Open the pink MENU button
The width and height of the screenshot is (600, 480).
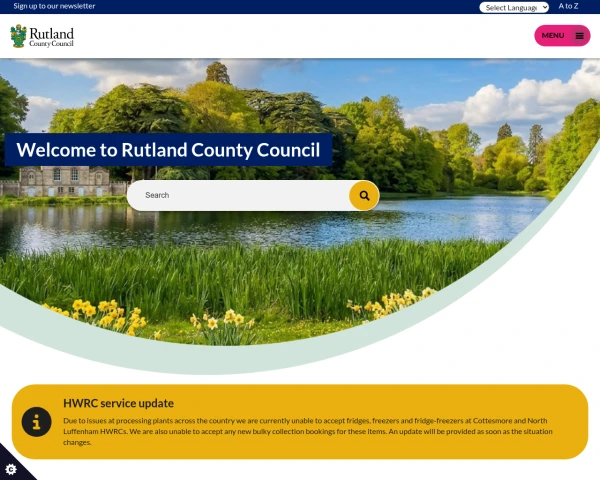click(562, 36)
